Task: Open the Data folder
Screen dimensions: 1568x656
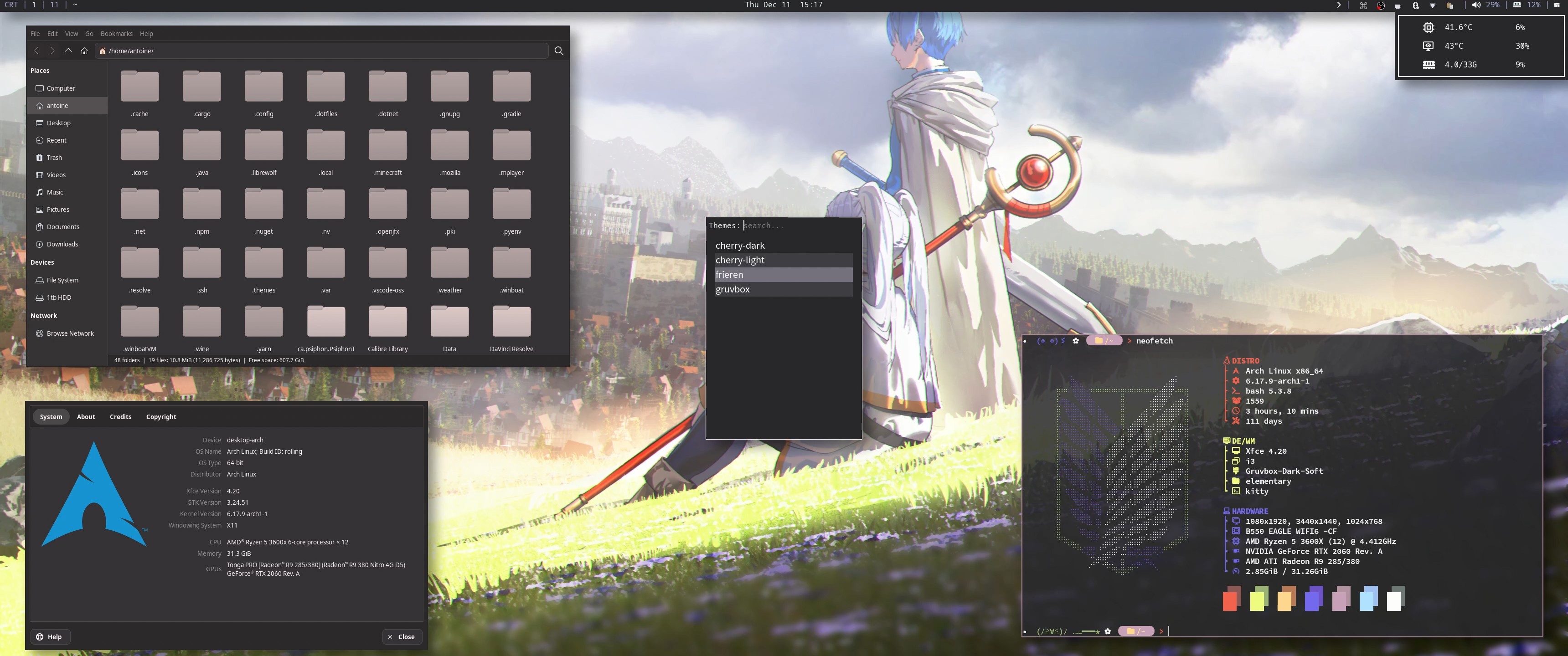Action: point(449,328)
